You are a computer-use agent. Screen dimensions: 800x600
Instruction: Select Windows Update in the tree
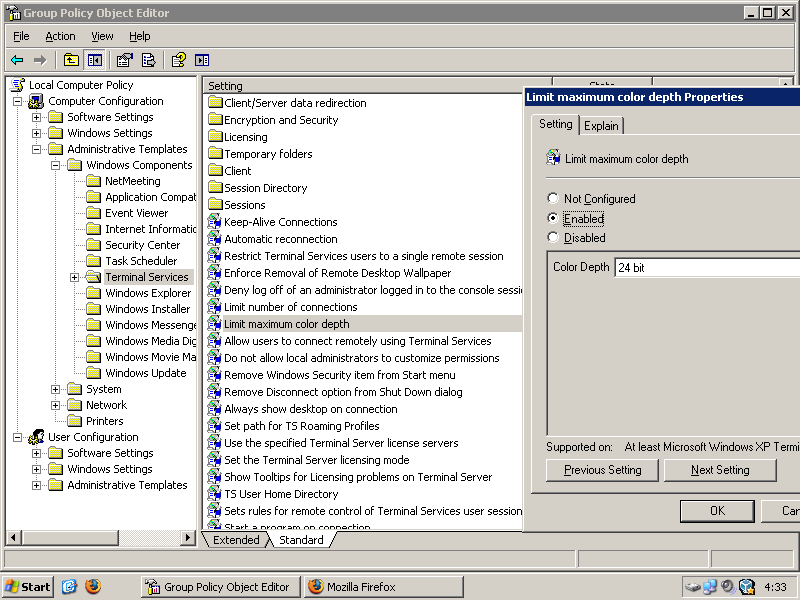point(145,373)
